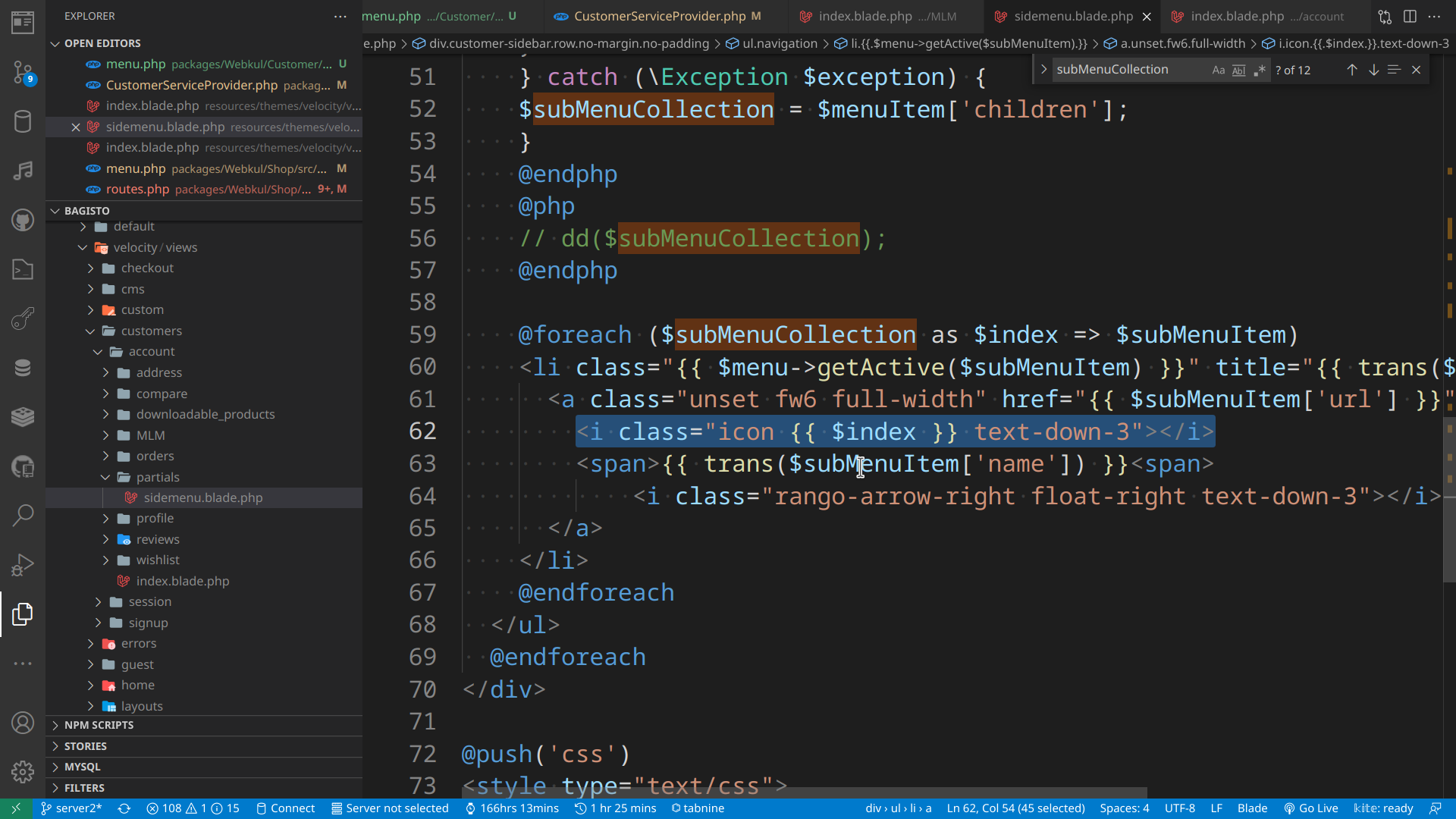Click Go Live in status bar
This screenshot has width=1456, height=819.
1310,808
